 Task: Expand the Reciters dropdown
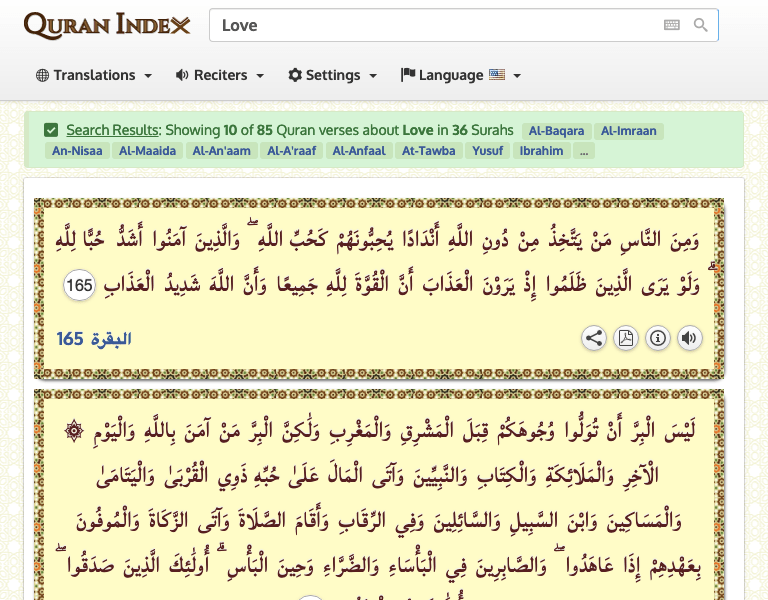click(x=220, y=75)
